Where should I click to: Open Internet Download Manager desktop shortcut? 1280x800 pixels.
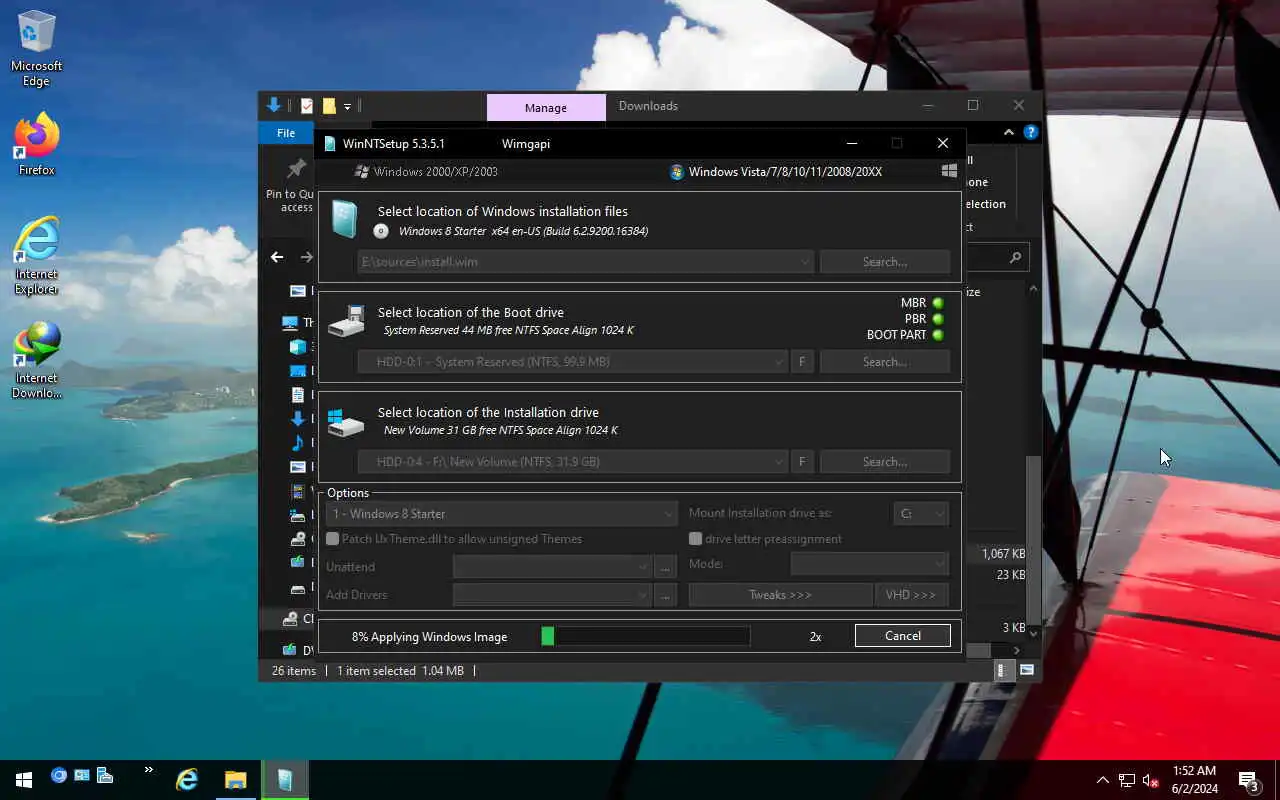[36, 361]
